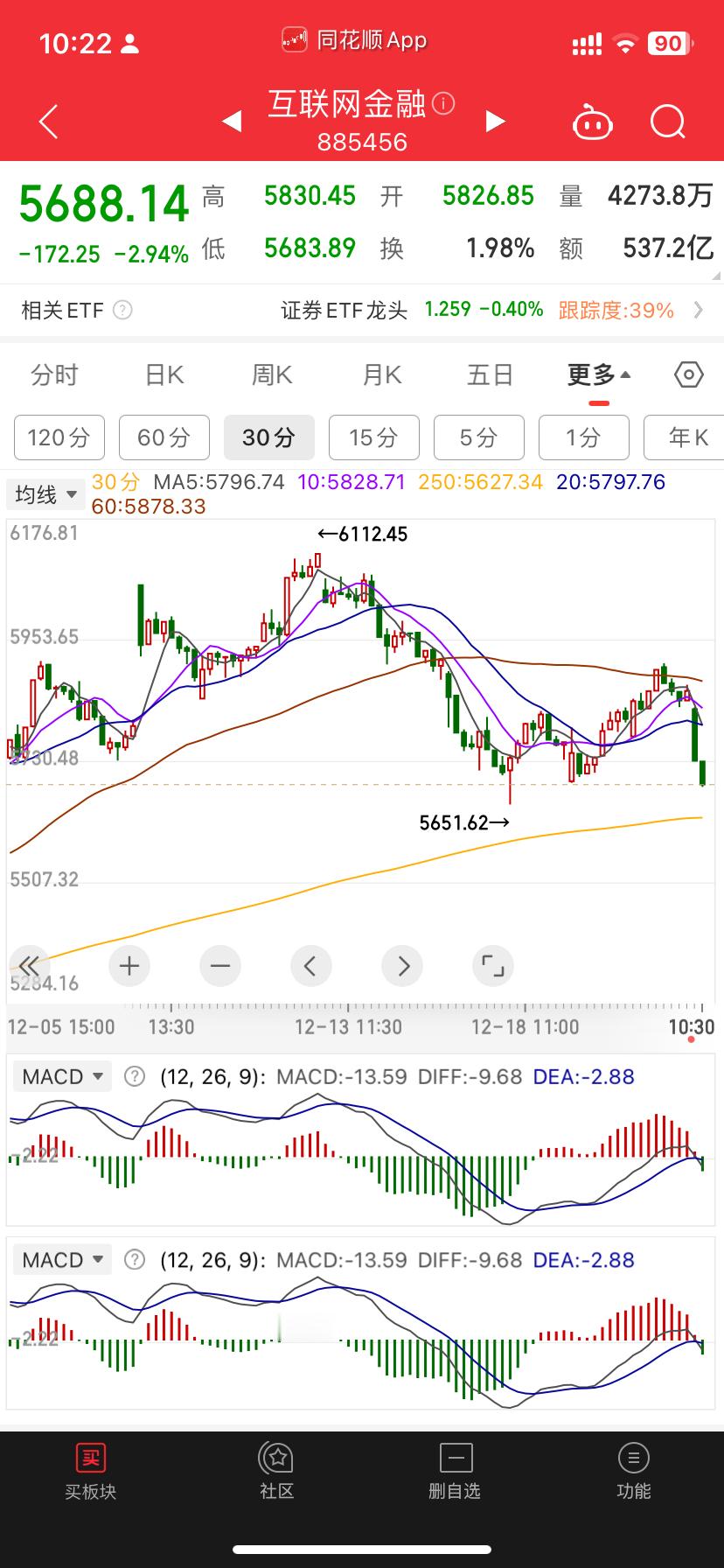Open chart settings hexagon icon
The image size is (724, 1568).
pos(689,375)
